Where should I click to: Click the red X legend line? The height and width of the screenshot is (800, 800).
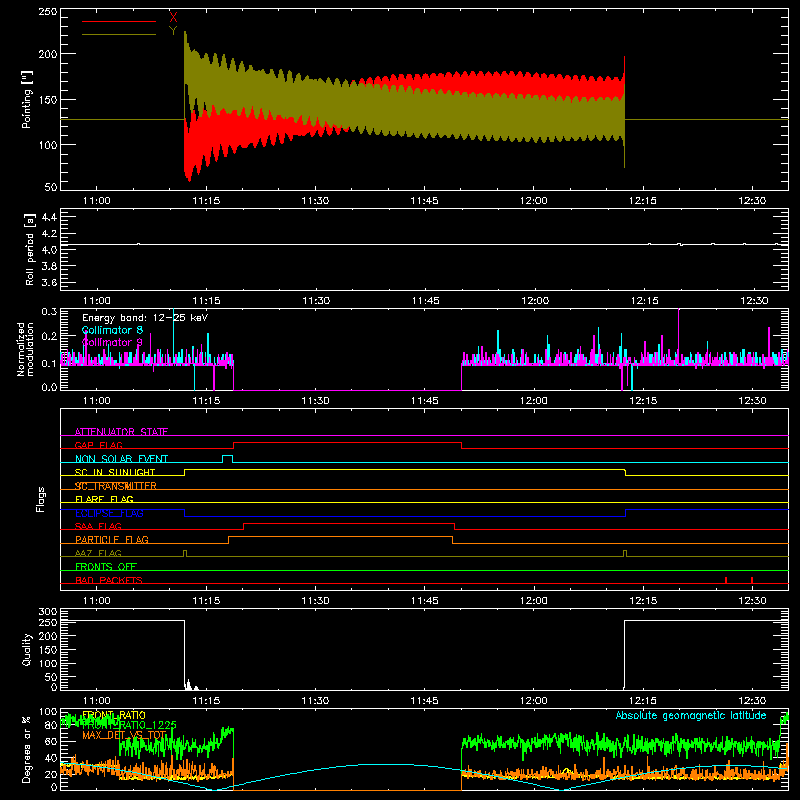tap(119, 21)
